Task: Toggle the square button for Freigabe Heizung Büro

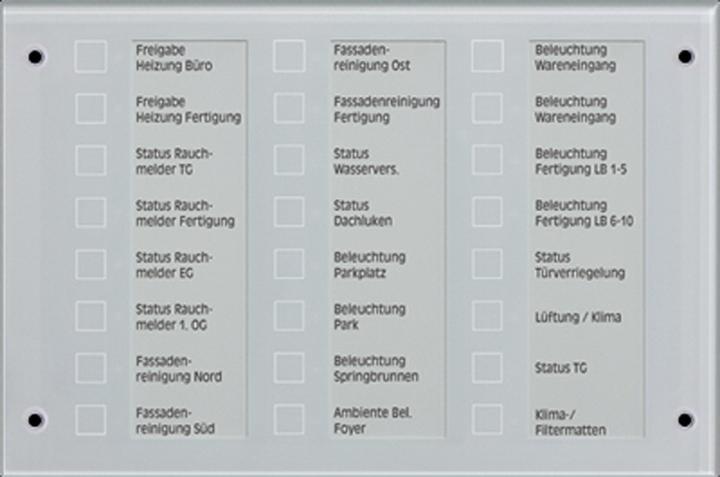Action: [90, 57]
